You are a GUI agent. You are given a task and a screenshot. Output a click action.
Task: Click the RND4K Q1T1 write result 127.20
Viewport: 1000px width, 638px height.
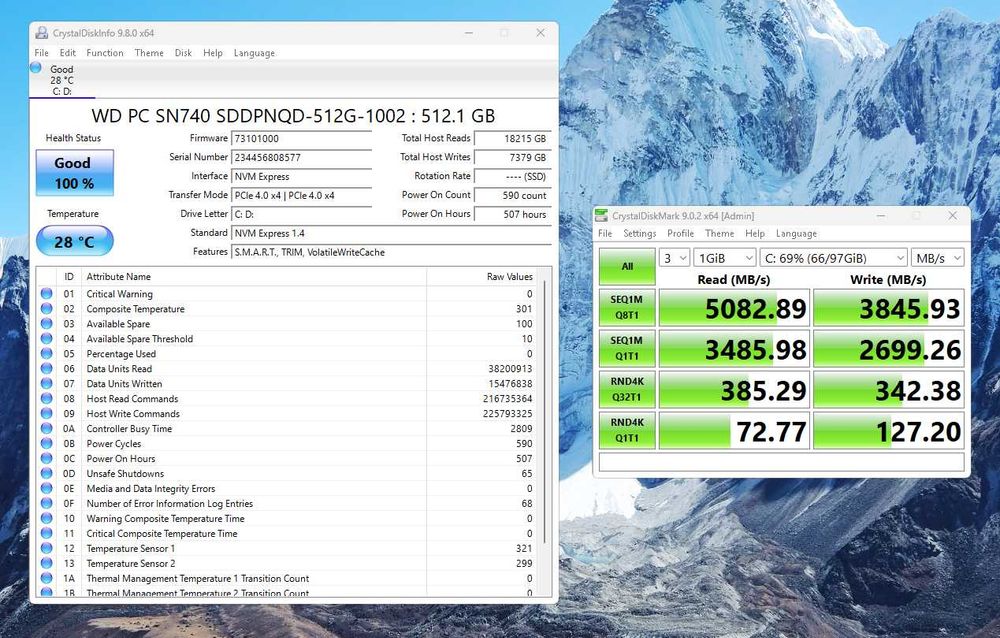click(x=888, y=431)
